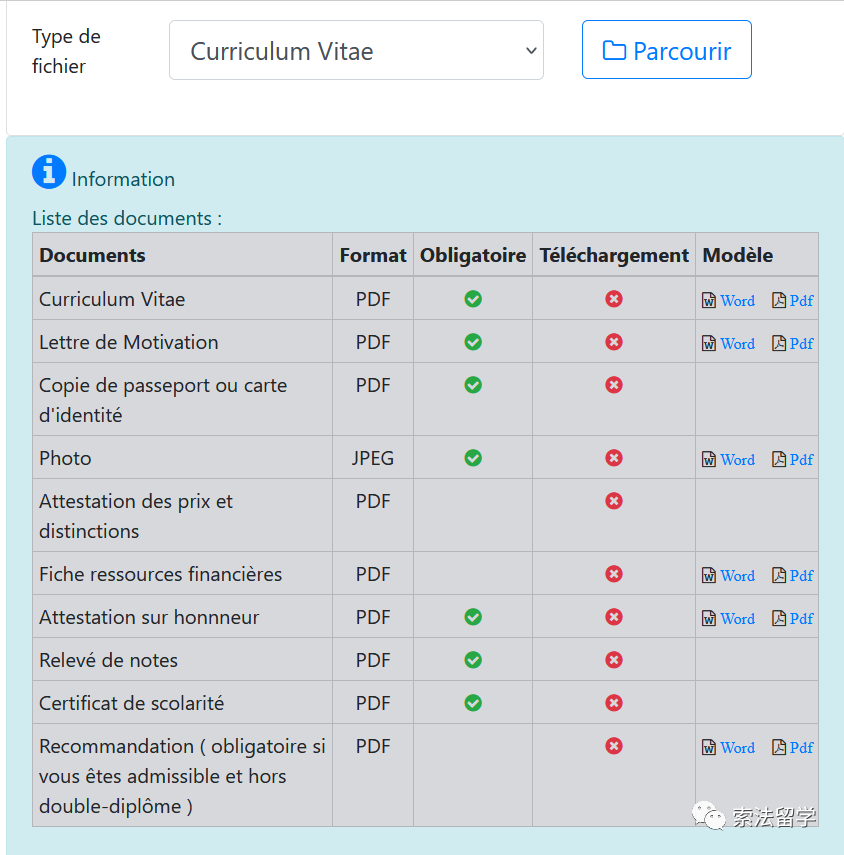Click Attestation sur honneur Word file icon
The width and height of the screenshot is (844, 855).
709,619
